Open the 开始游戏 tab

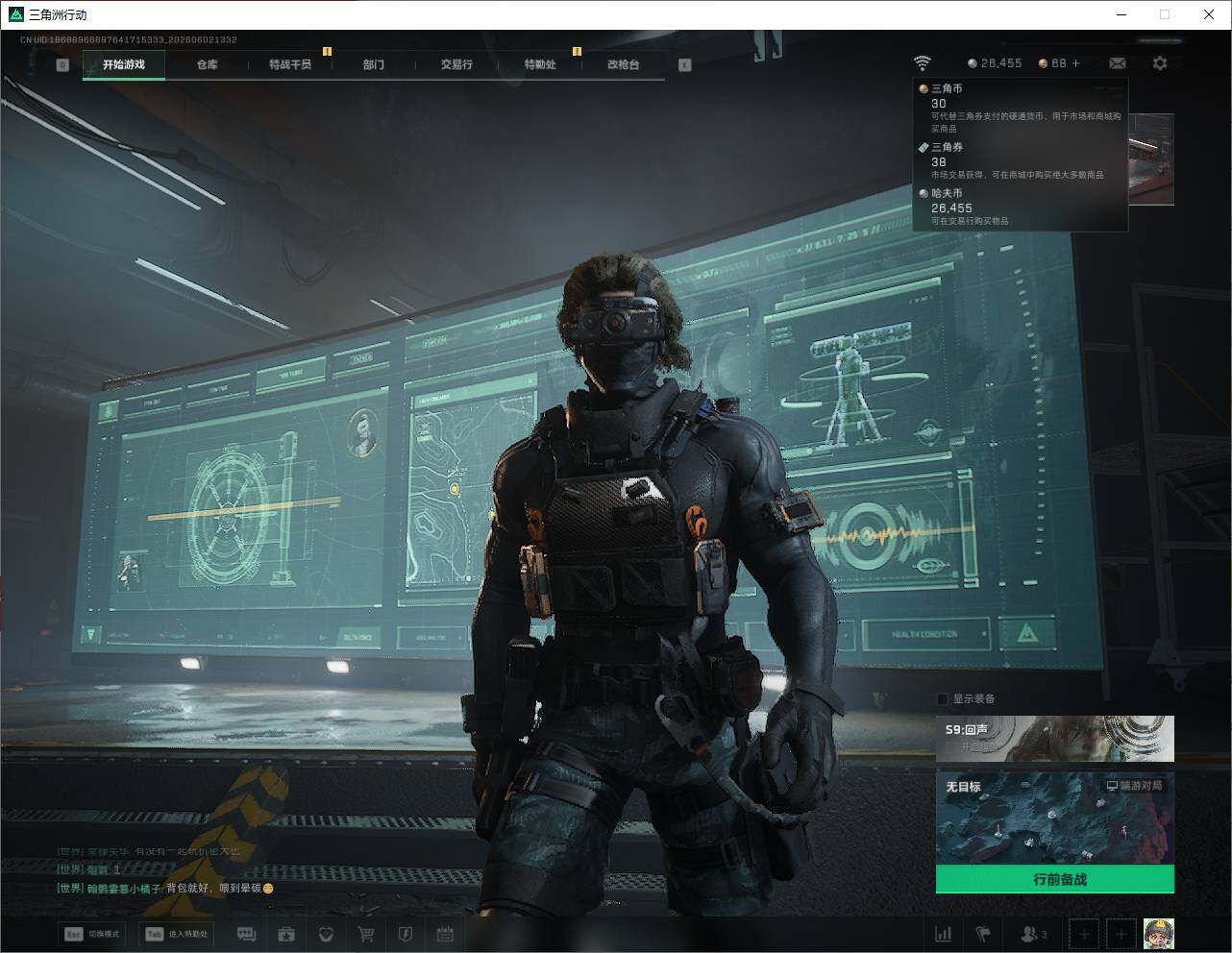click(124, 64)
